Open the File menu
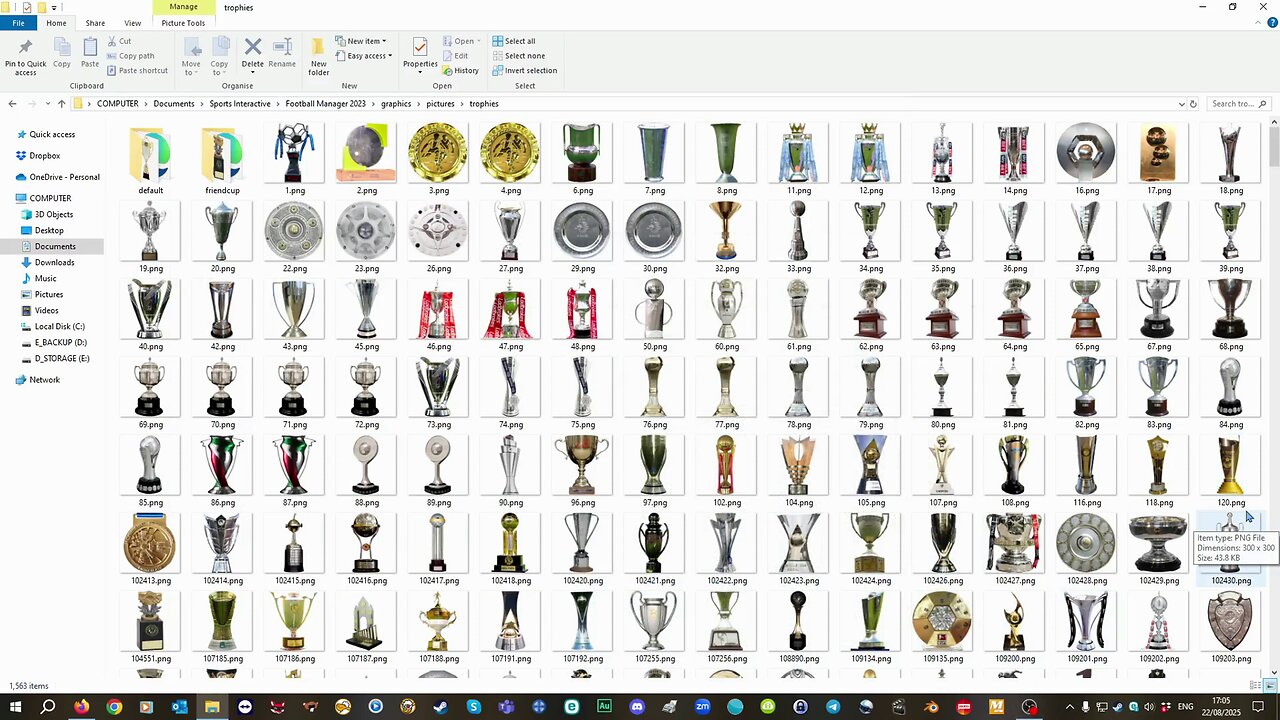 [x=18, y=23]
